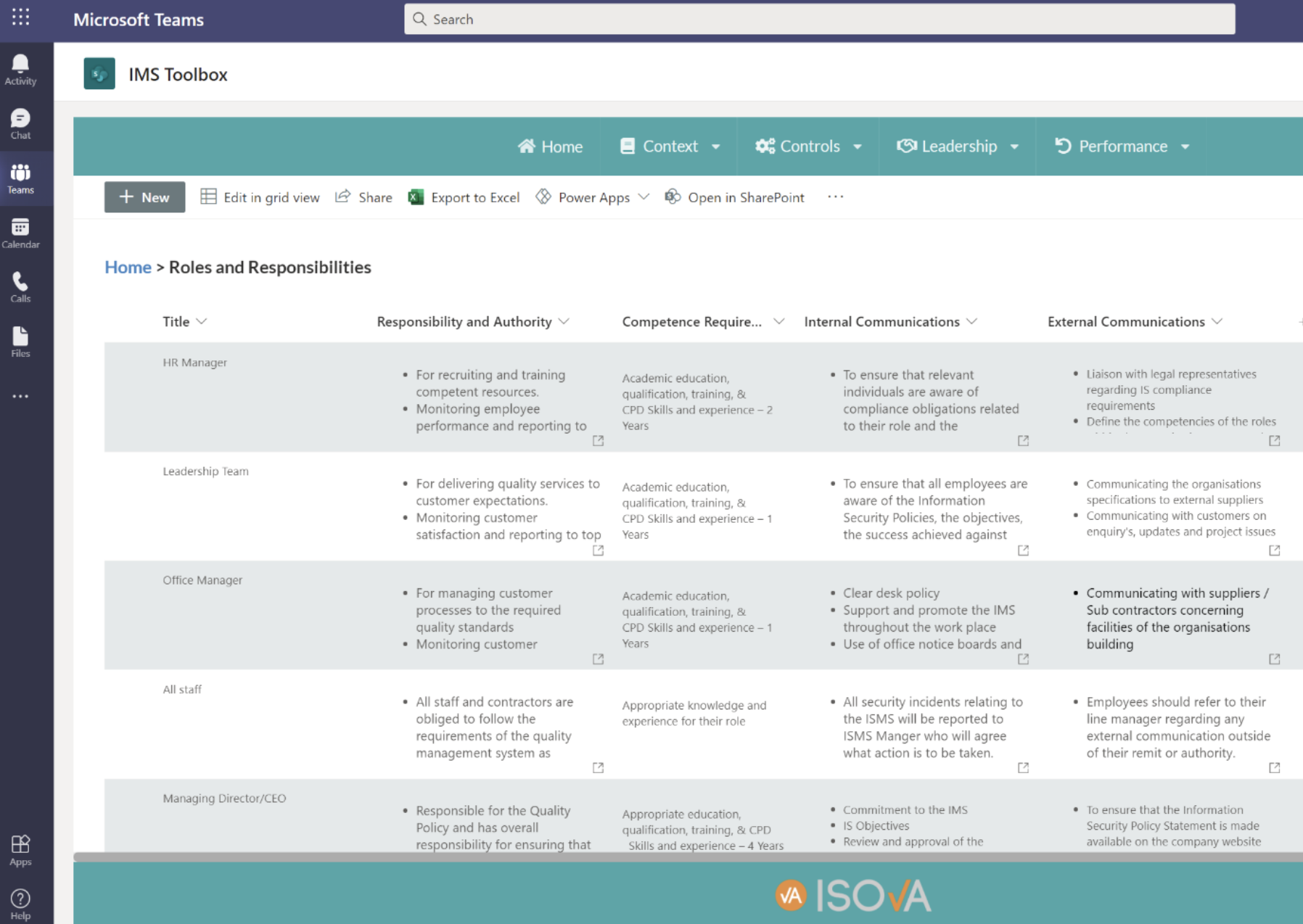Select the Calls icon
This screenshot has width=1303, height=924.
20,286
